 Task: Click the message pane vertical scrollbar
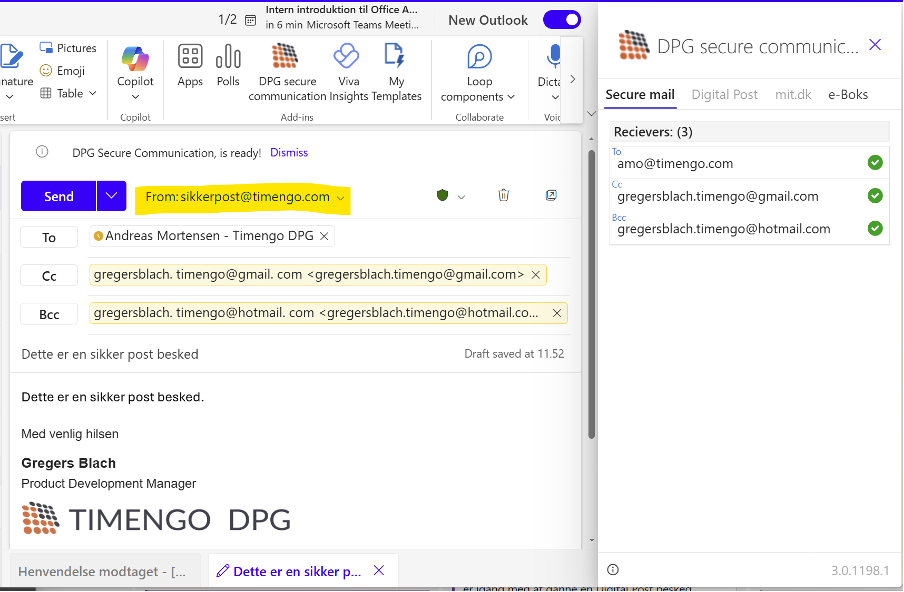click(591, 294)
